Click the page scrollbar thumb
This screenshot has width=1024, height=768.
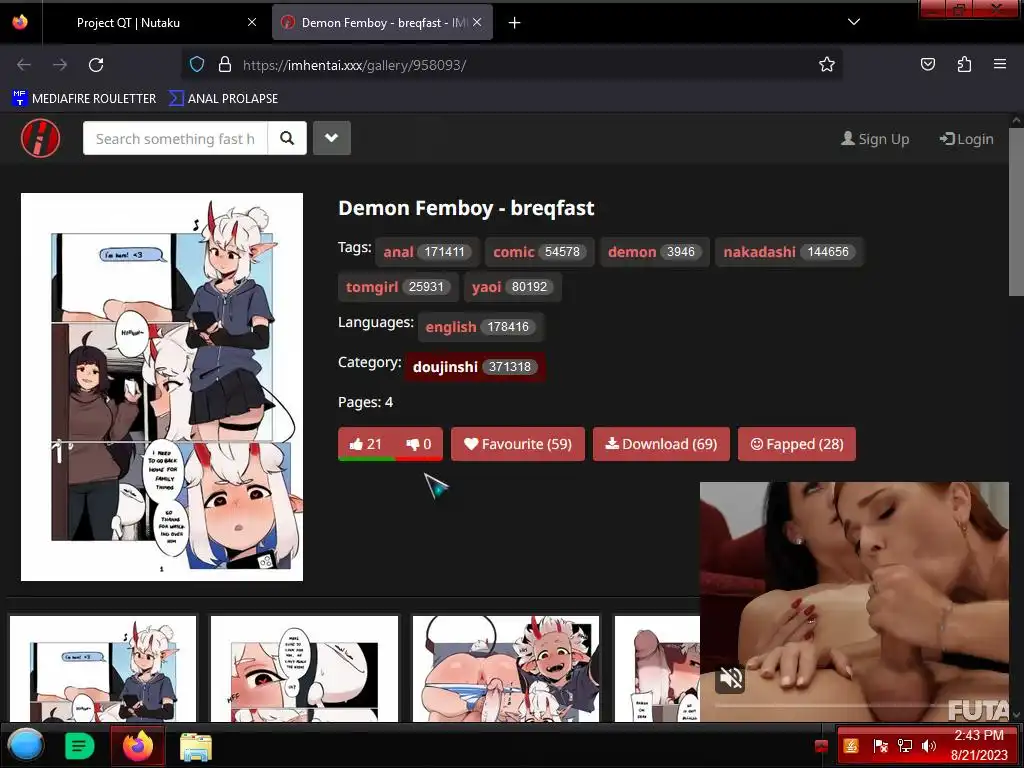tap(1016, 211)
